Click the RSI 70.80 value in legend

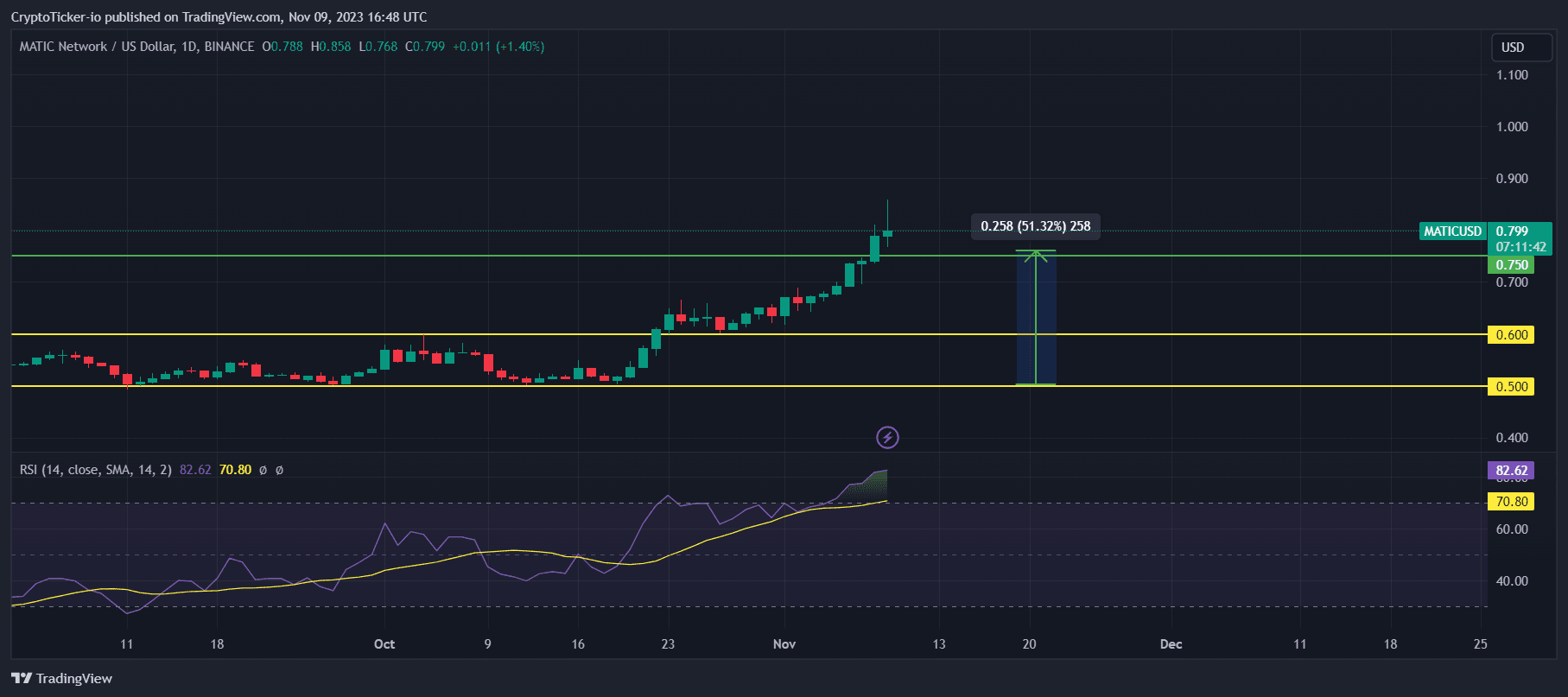point(235,470)
